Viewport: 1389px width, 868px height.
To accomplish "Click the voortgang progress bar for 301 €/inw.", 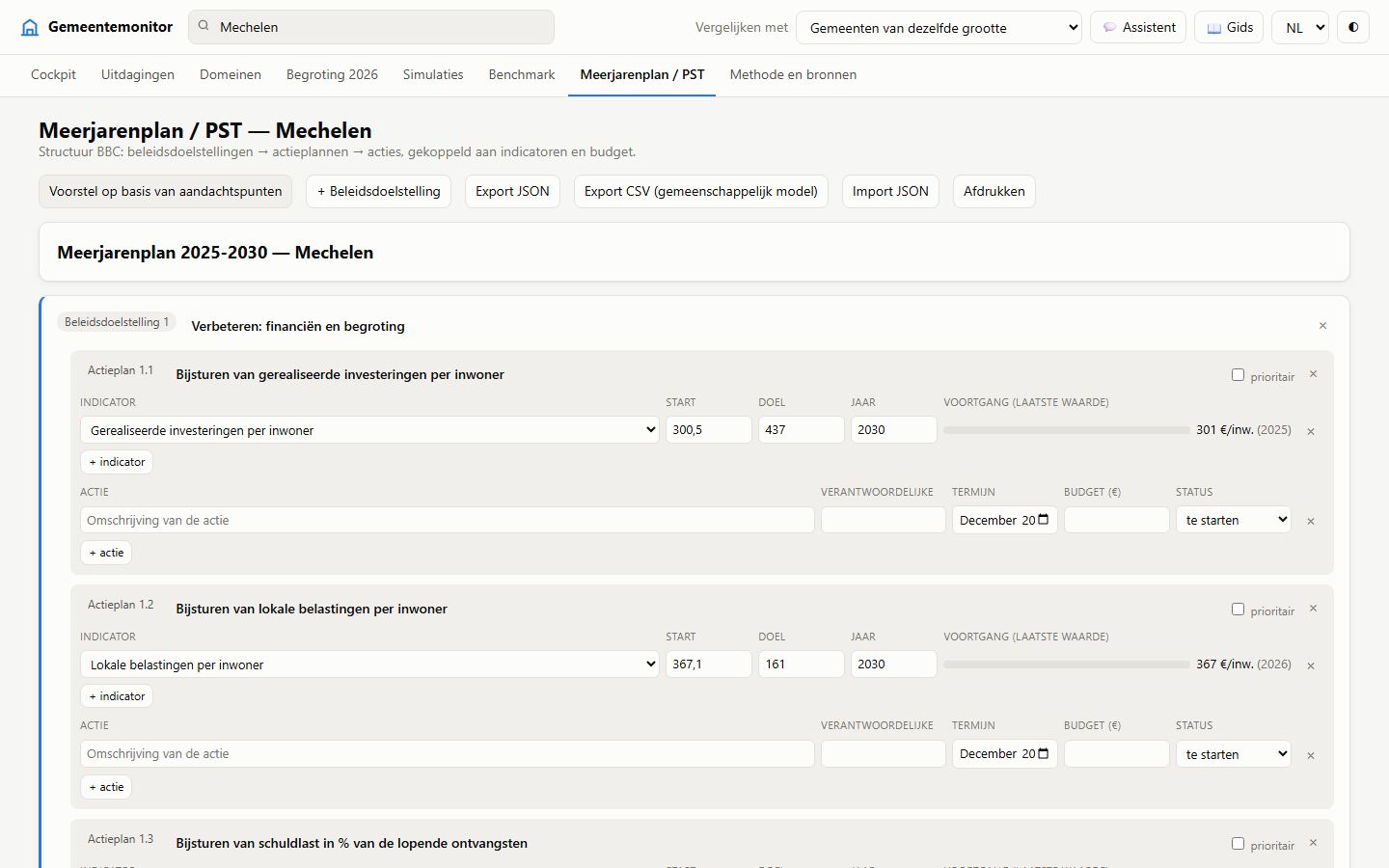I will point(1067,430).
